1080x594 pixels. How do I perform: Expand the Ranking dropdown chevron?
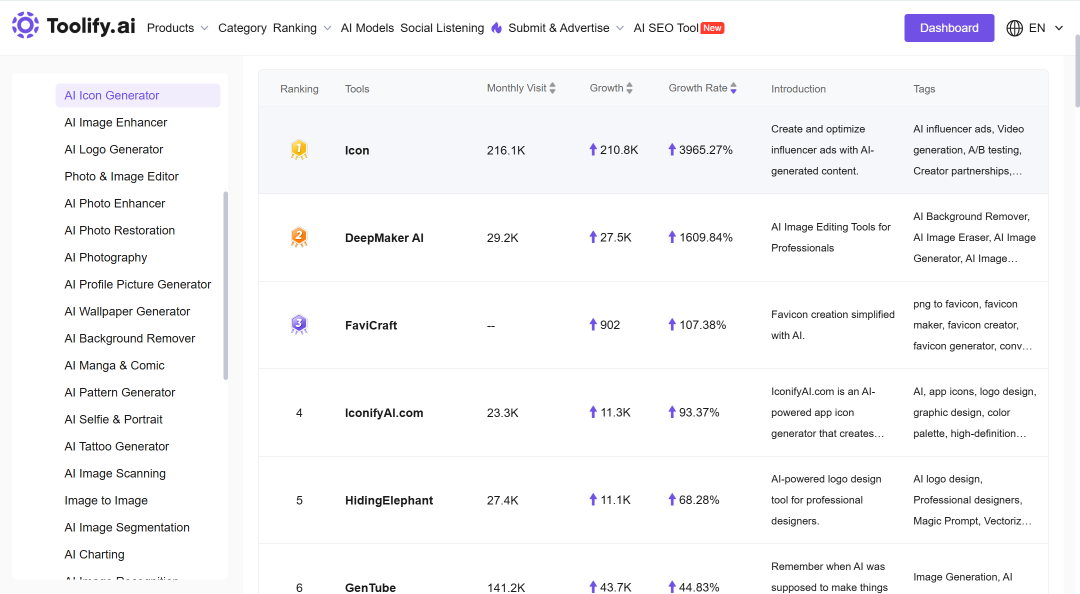click(327, 28)
